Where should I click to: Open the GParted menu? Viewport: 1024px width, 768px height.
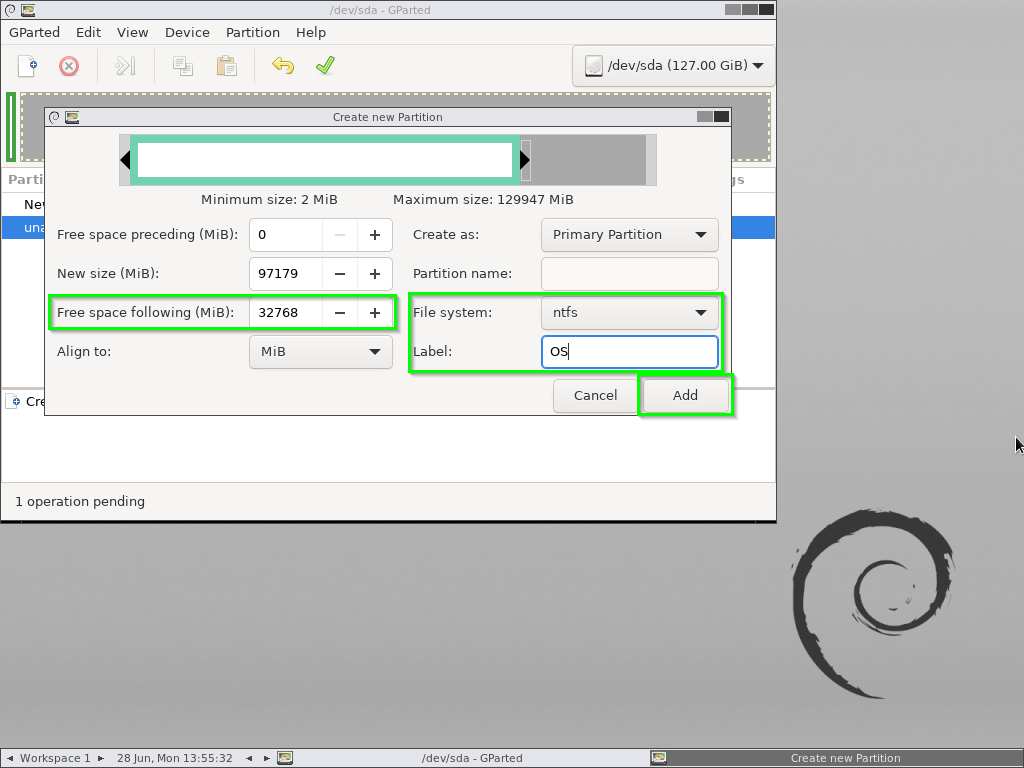(35, 33)
